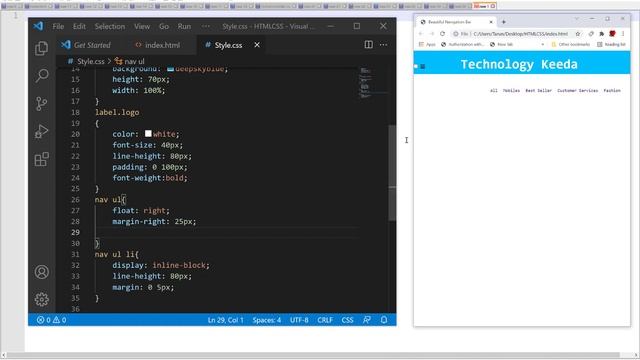Open the Extensions view
This screenshot has width=640, height=360.
41,159
